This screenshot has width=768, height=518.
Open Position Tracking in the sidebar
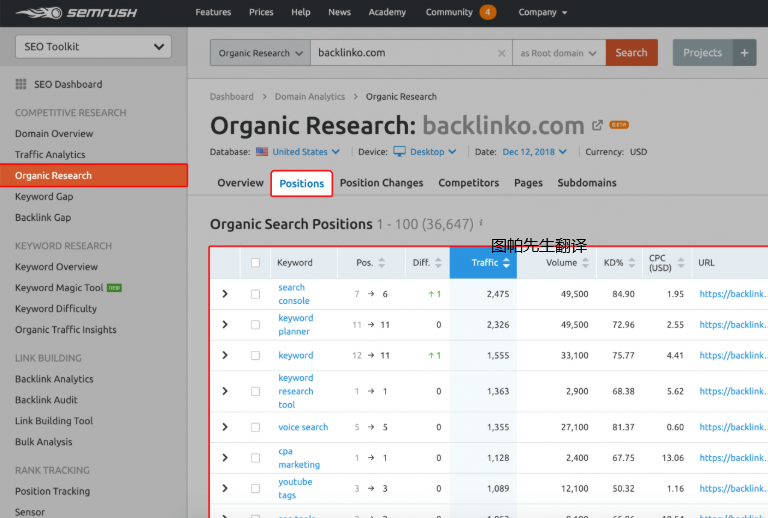52,492
